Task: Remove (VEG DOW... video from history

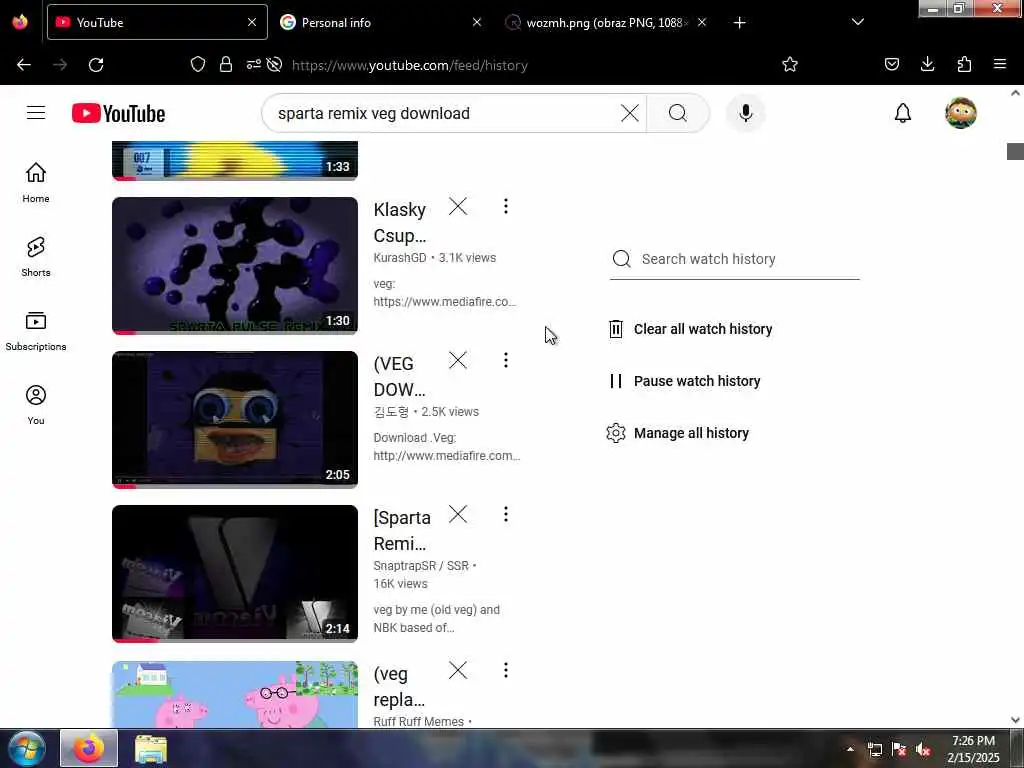Action: (x=458, y=360)
